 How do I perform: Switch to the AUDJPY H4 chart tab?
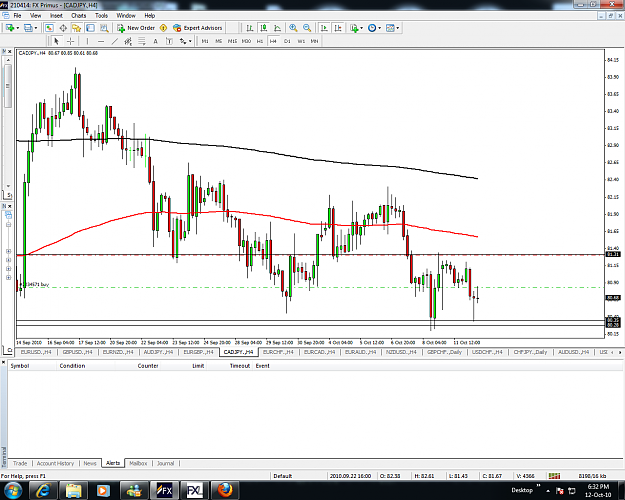[x=158, y=352]
